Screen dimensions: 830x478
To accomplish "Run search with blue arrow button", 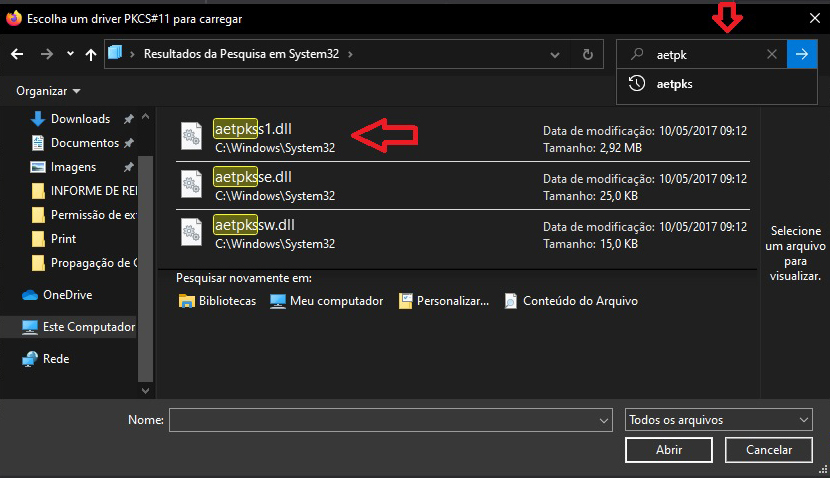I will [x=801, y=54].
